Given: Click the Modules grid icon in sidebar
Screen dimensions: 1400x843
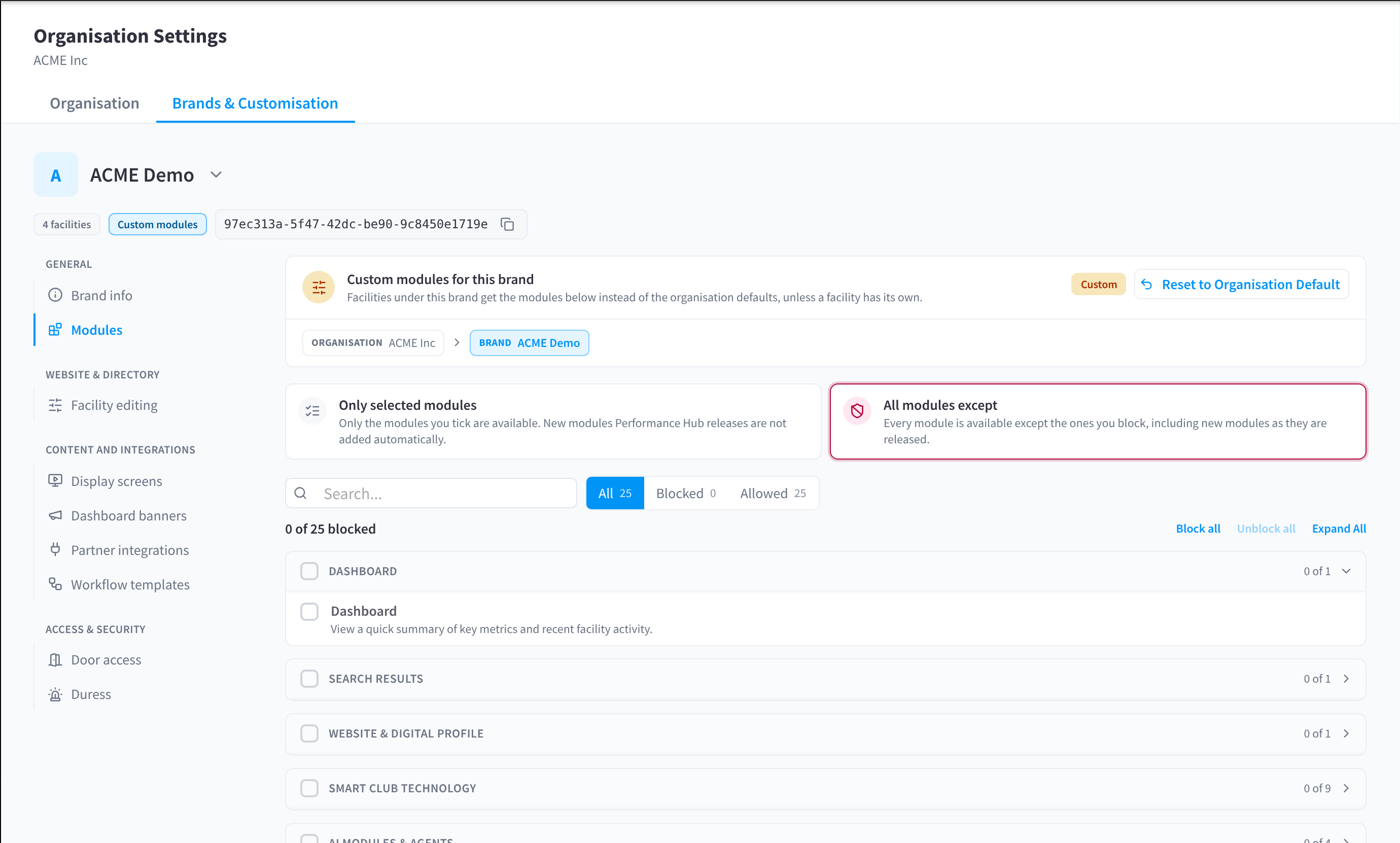Looking at the screenshot, I should [55, 330].
